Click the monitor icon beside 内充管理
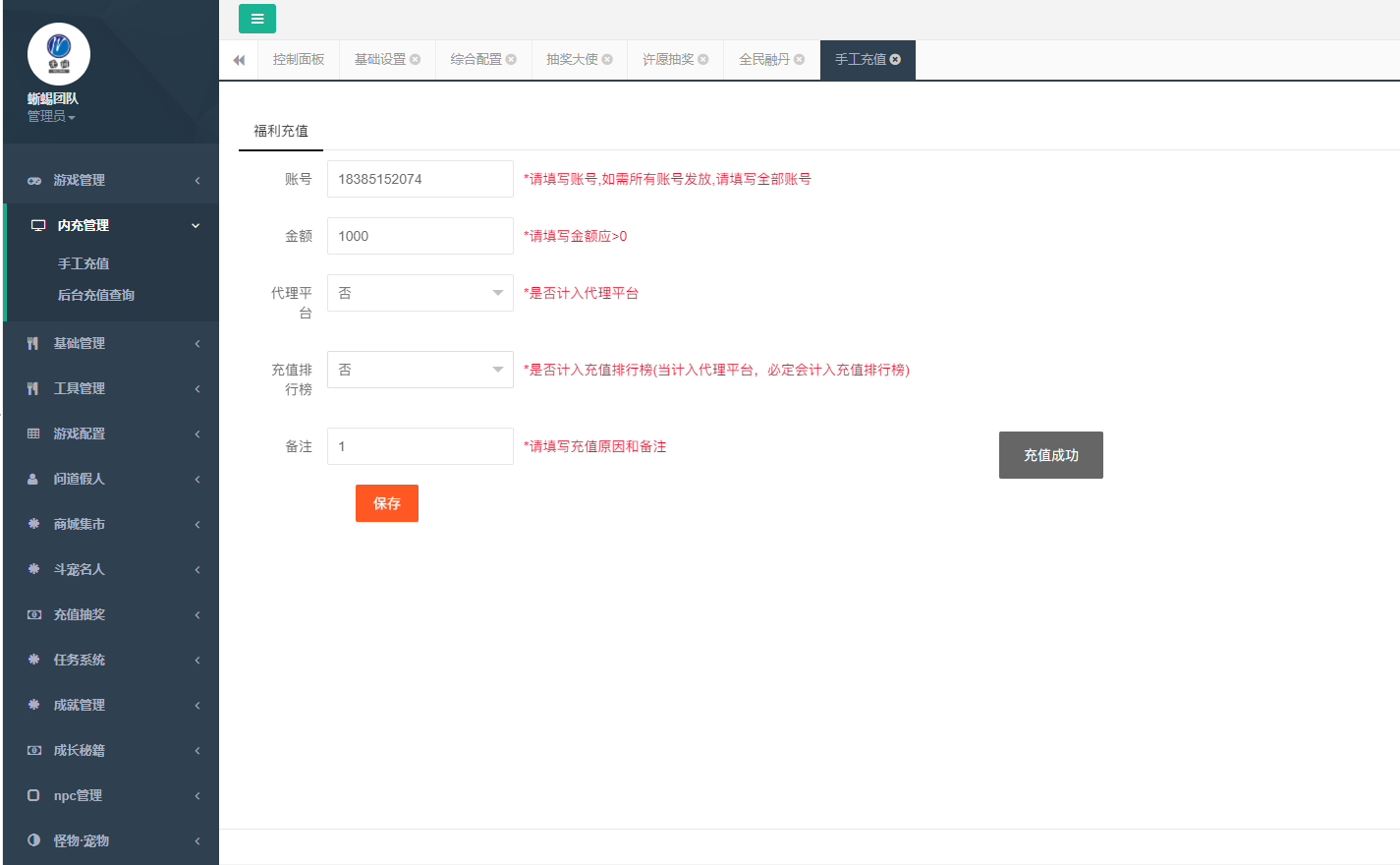Viewport: 1400px width, 865px height. [x=38, y=226]
